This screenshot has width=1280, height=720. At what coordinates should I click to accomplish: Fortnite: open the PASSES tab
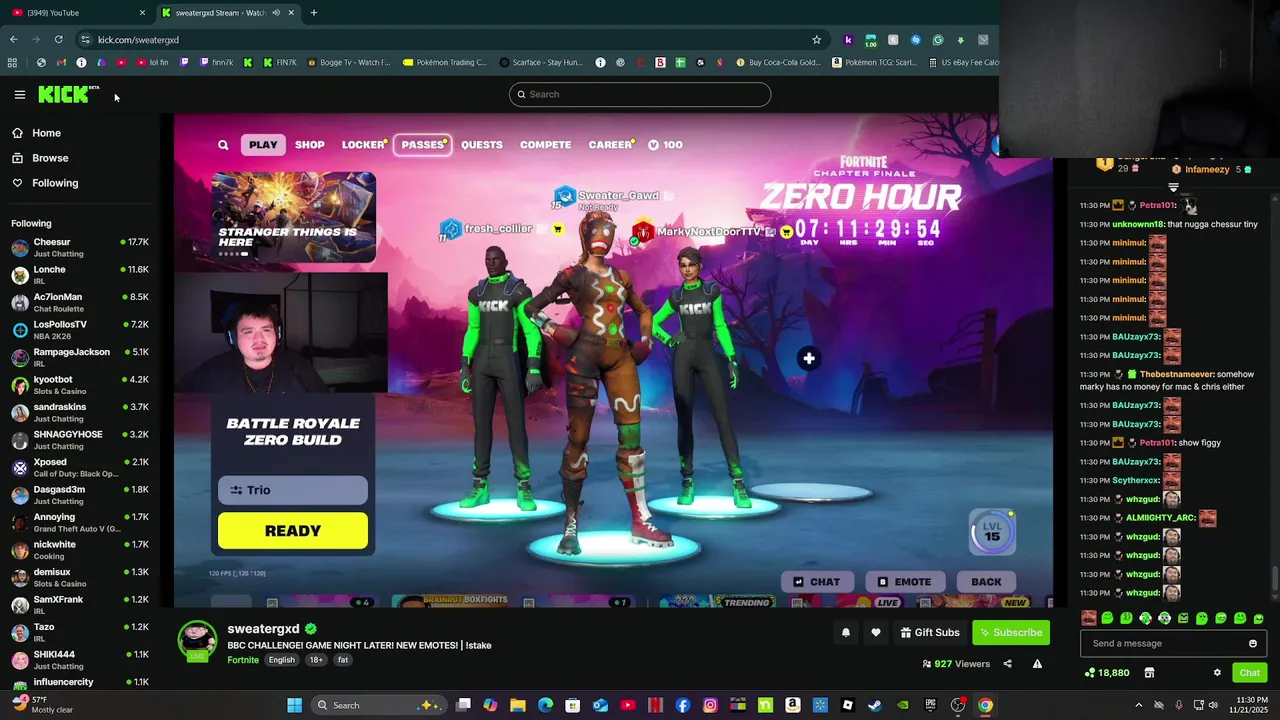tap(422, 145)
